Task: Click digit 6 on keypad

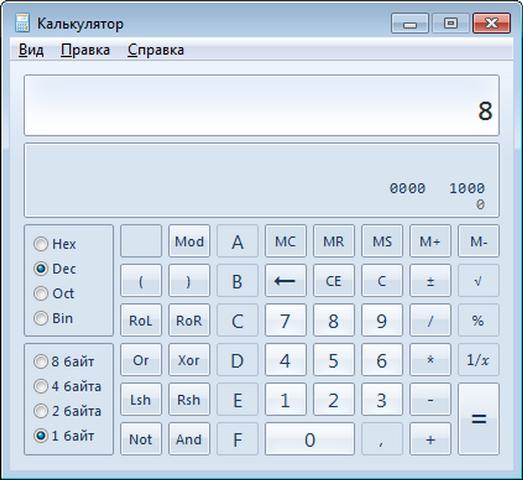Action: [x=382, y=360]
